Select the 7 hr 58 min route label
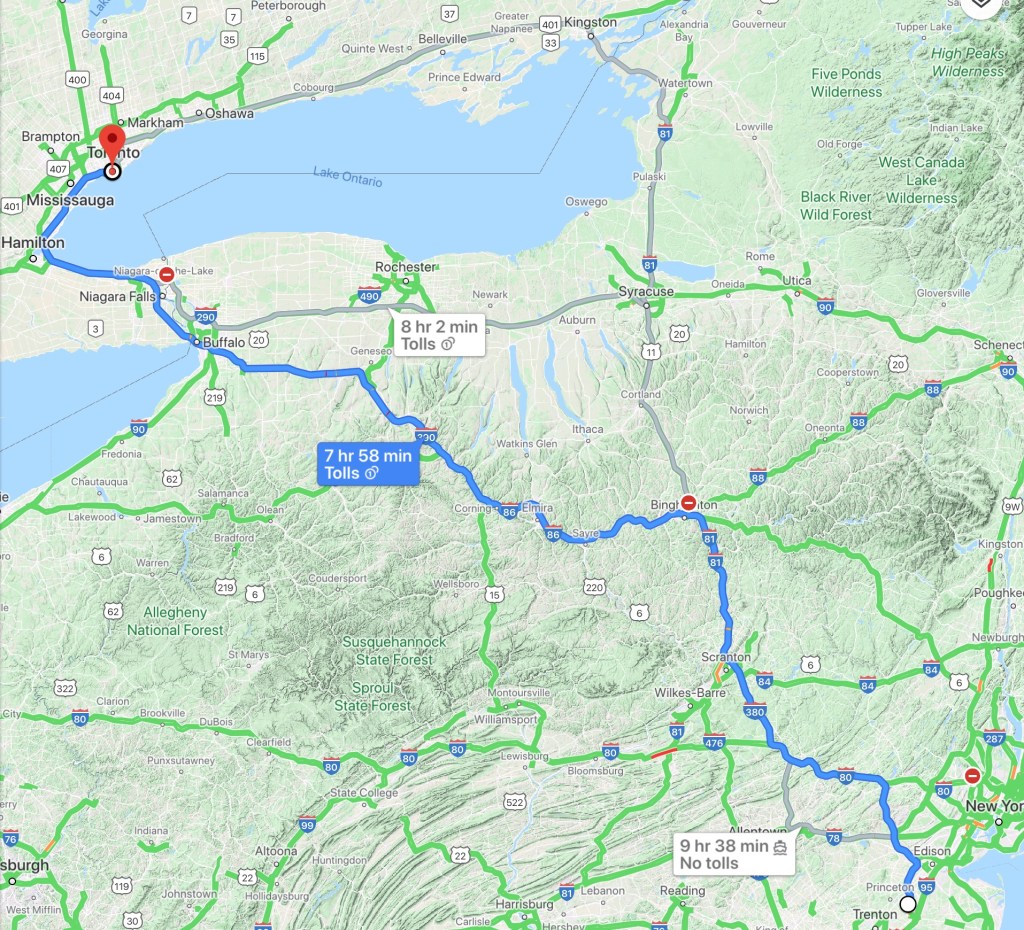 point(368,464)
